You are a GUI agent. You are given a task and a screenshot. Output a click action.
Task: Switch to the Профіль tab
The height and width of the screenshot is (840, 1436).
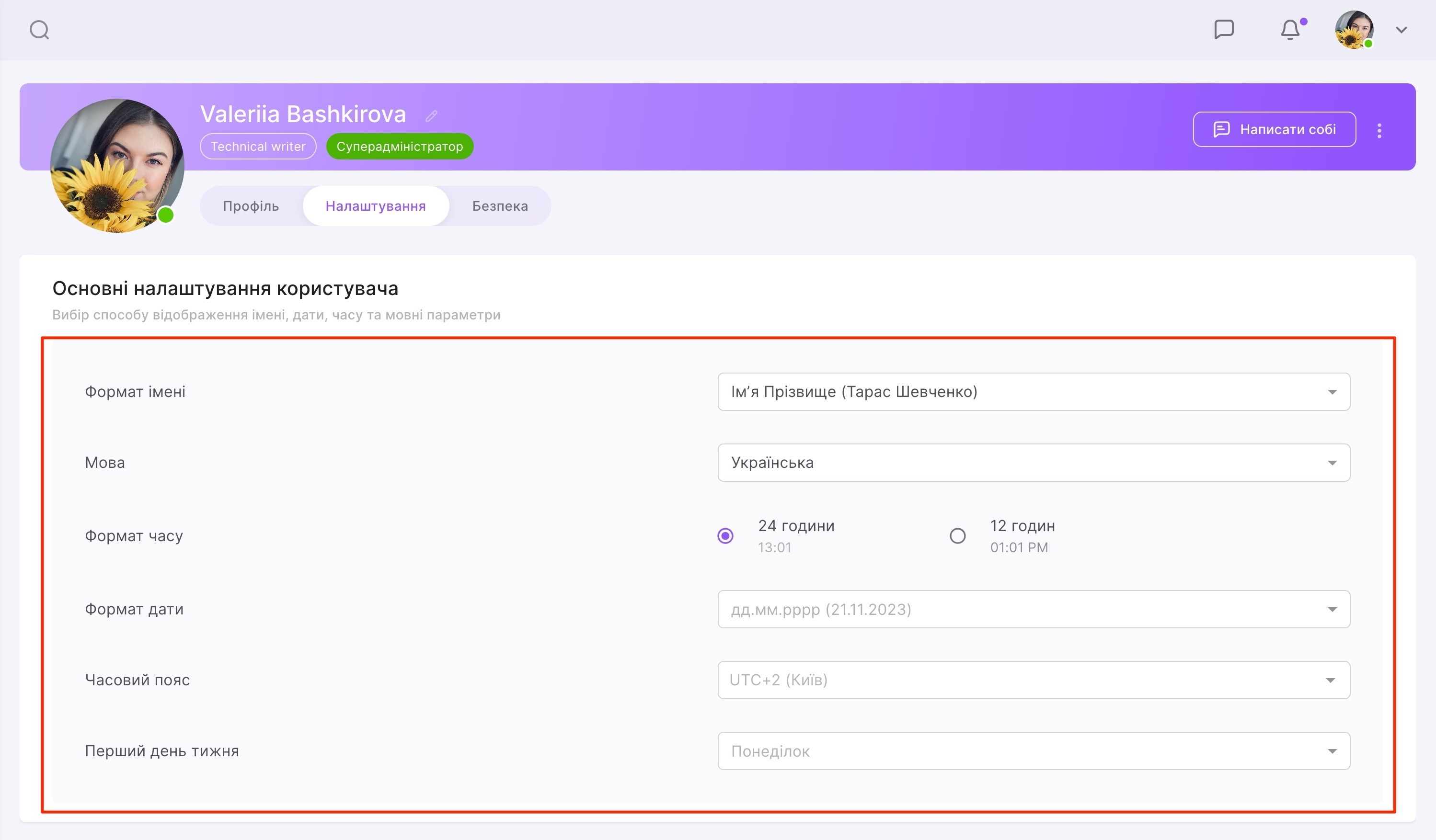pyautogui.click(x=251, y=206)
